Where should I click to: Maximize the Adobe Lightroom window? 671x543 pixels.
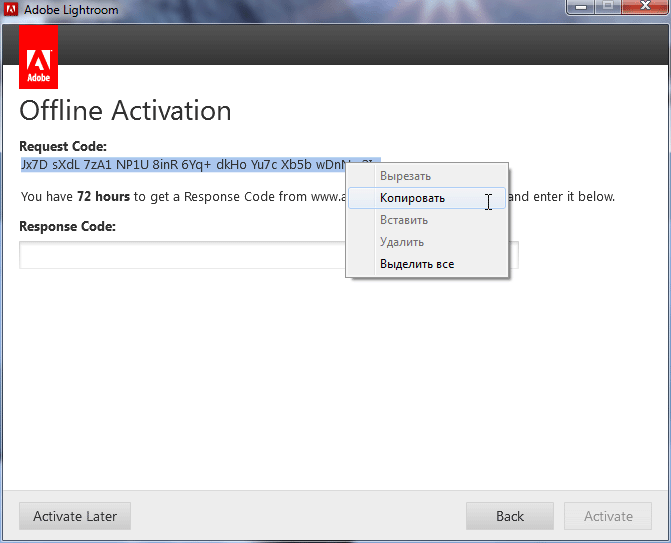[608, 7]
